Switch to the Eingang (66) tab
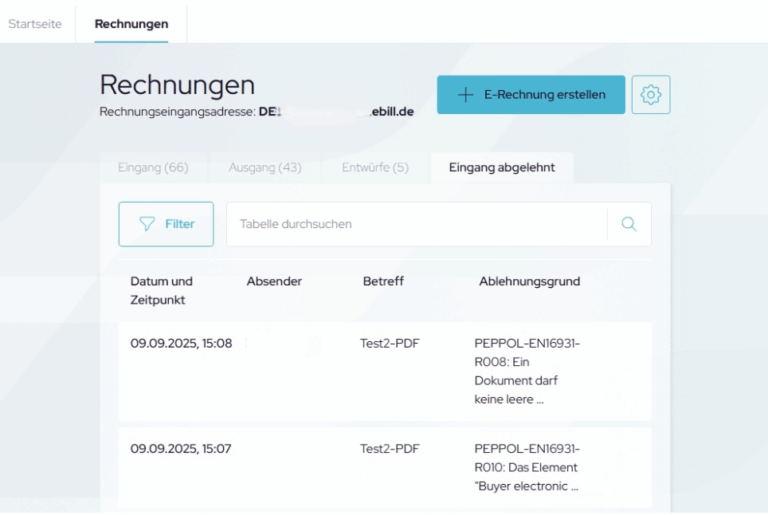768x515 pixels. (x=153, y=167)
